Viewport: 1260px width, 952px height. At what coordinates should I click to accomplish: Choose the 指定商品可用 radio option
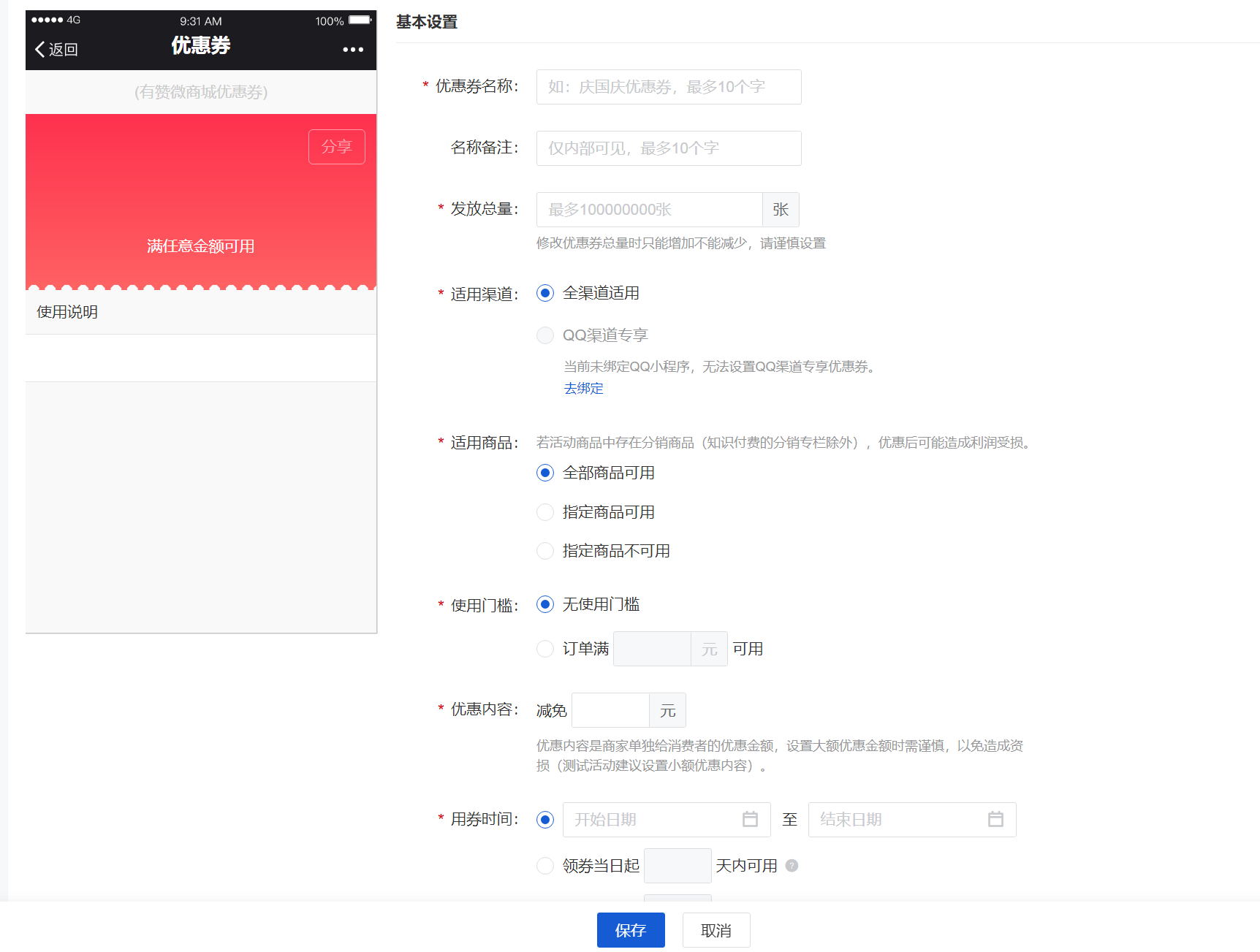pyautogui.click(x=545, y=512)
